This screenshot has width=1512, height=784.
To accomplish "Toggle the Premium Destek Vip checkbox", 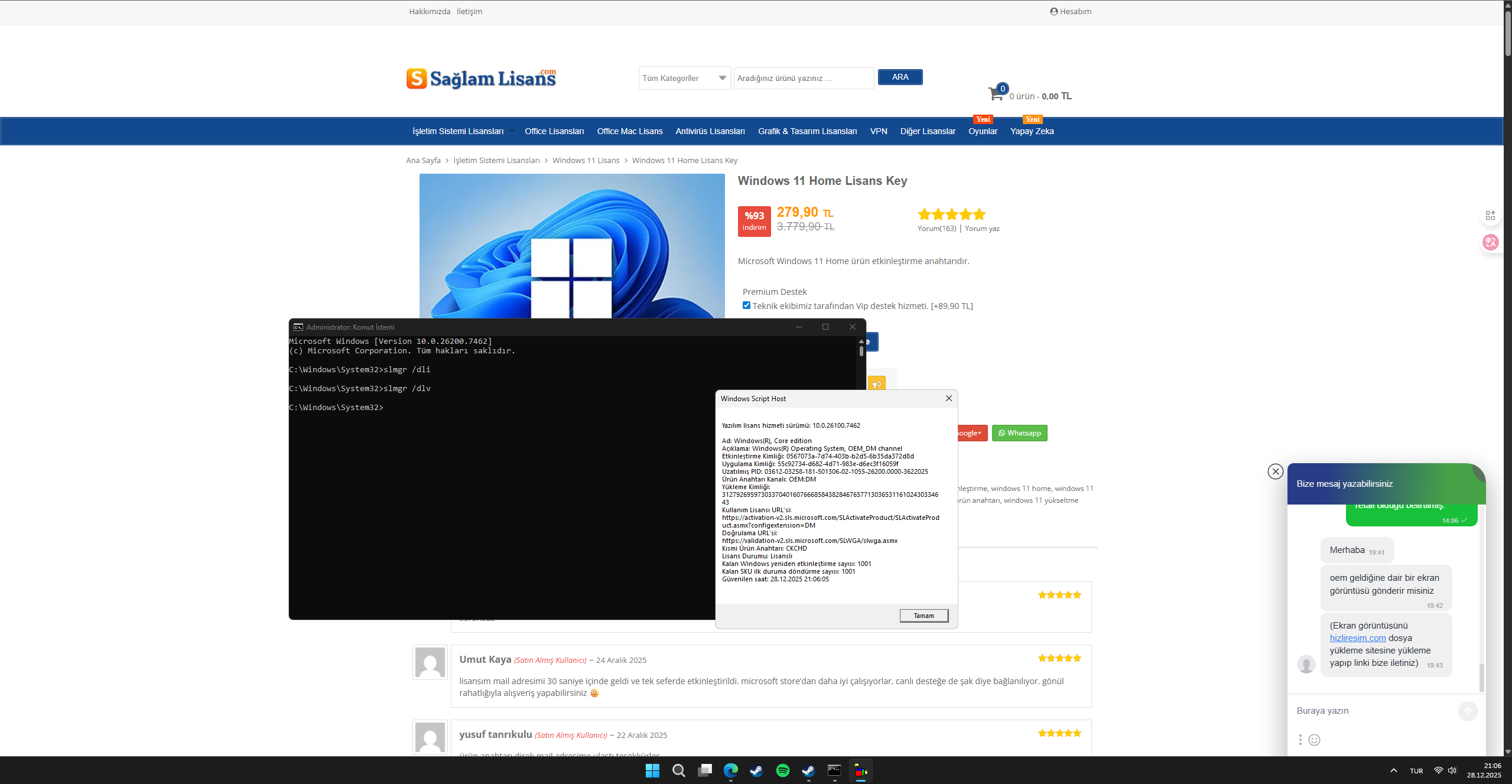I will [x=746, y=305].
